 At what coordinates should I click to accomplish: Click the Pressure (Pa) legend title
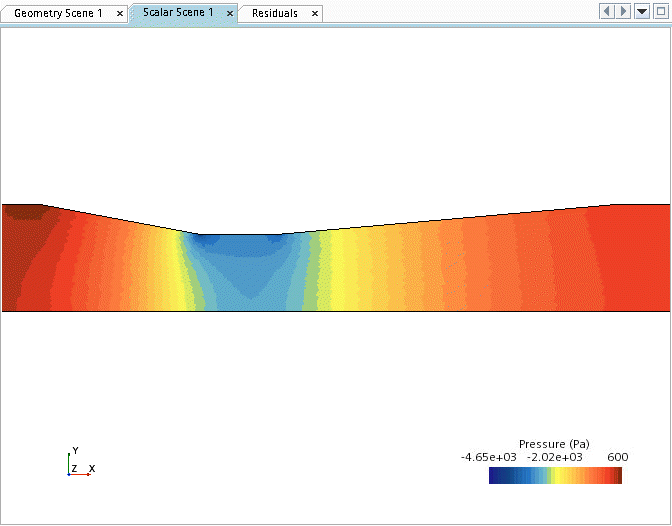(554, 443)
